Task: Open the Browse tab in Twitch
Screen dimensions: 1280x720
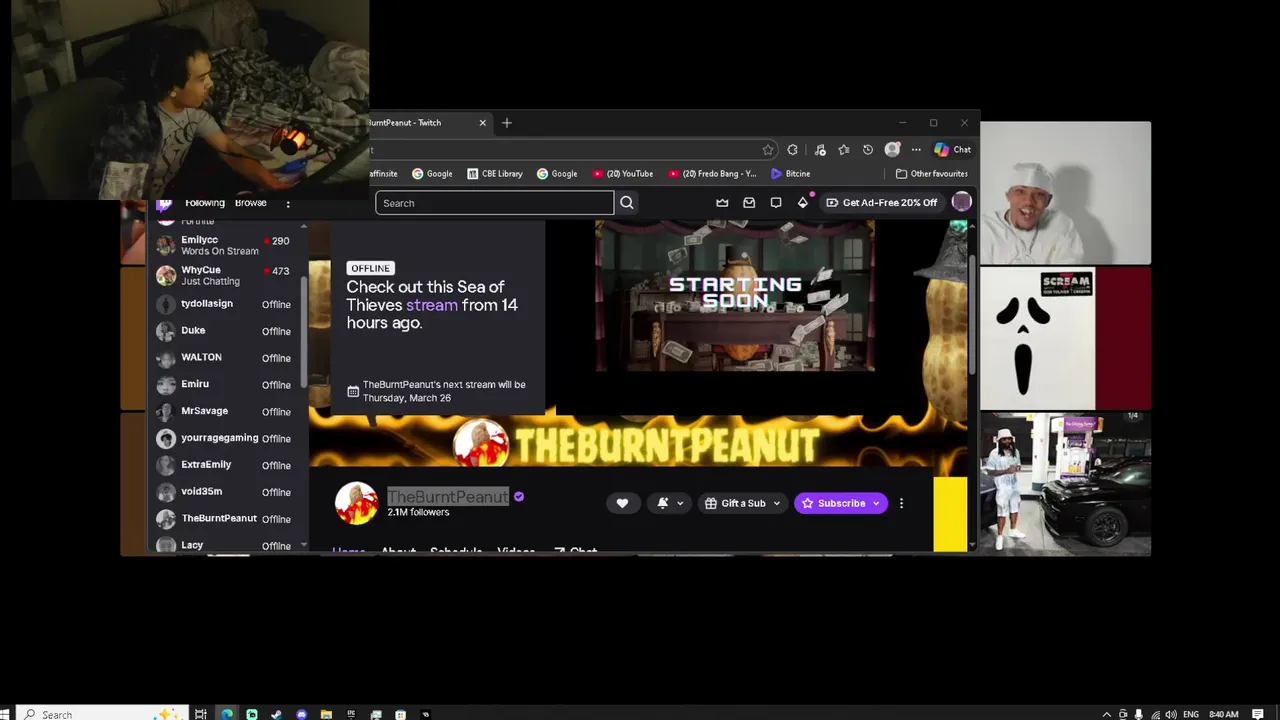Action: [251, 203]
